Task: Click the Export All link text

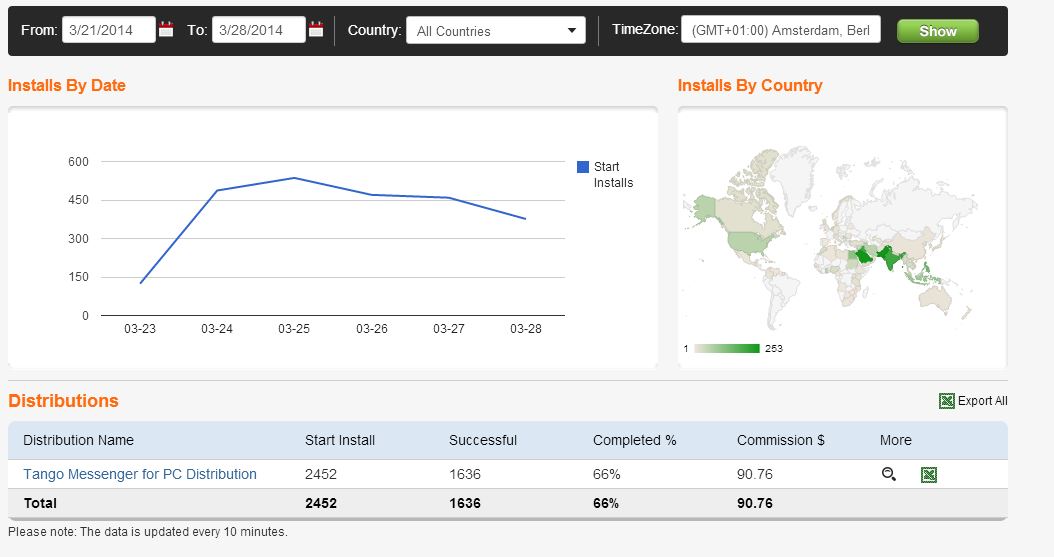Action: [982, 400]
